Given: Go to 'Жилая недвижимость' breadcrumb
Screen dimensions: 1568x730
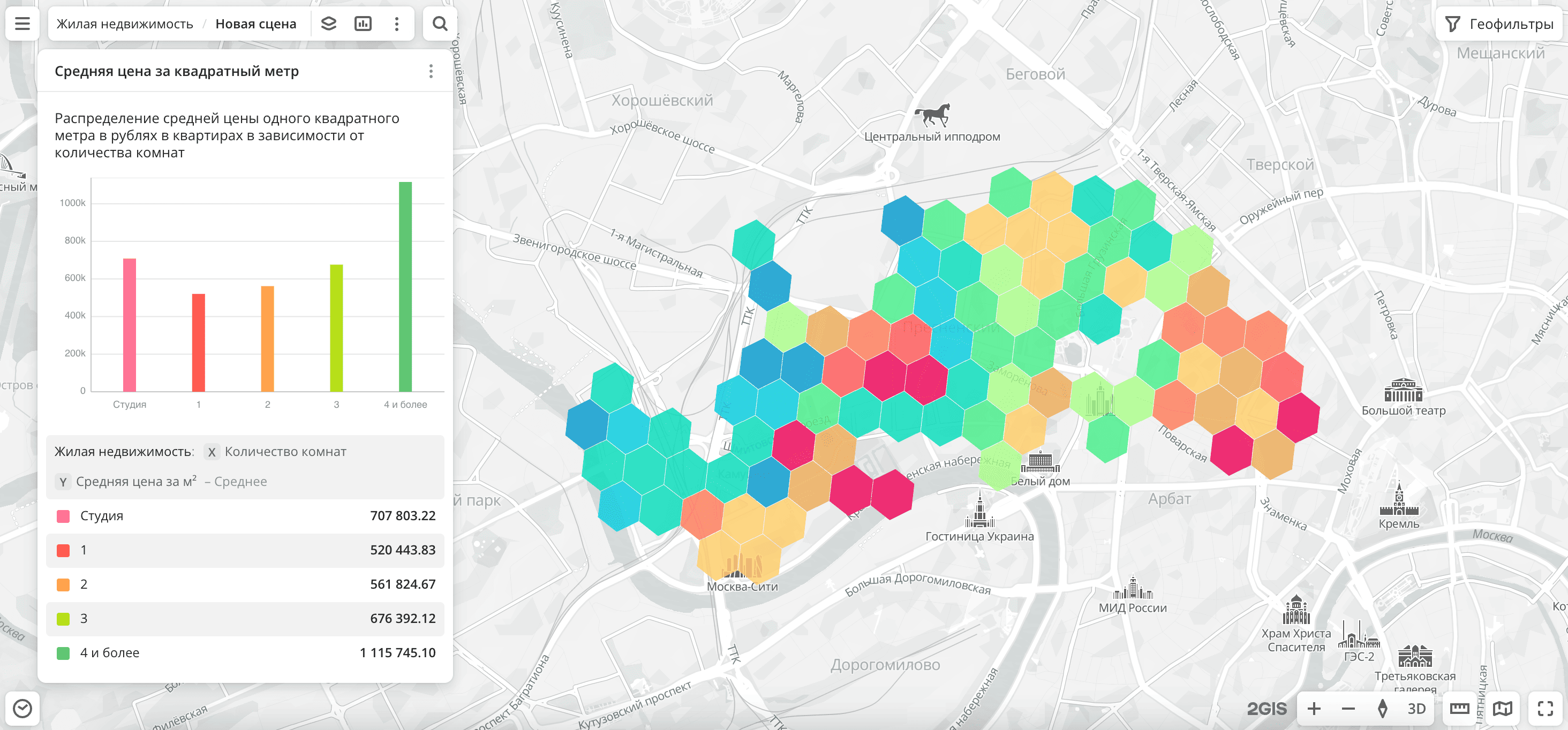Looking at the screenshot, I should (x=124, y=23).
